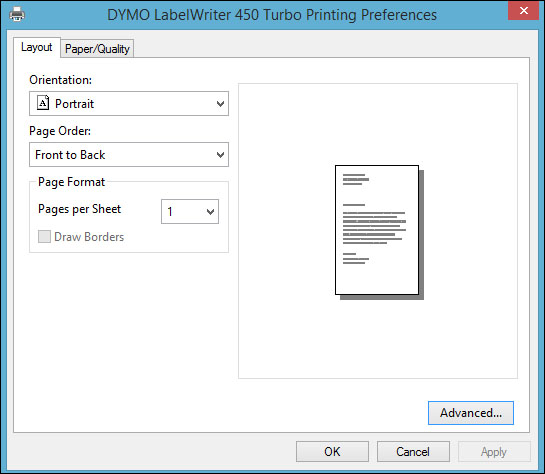Image resolution: width=545 pixels, height=474 pixels.
Task: Click the page layout preview thumbnail
Action: click(379, 232)
